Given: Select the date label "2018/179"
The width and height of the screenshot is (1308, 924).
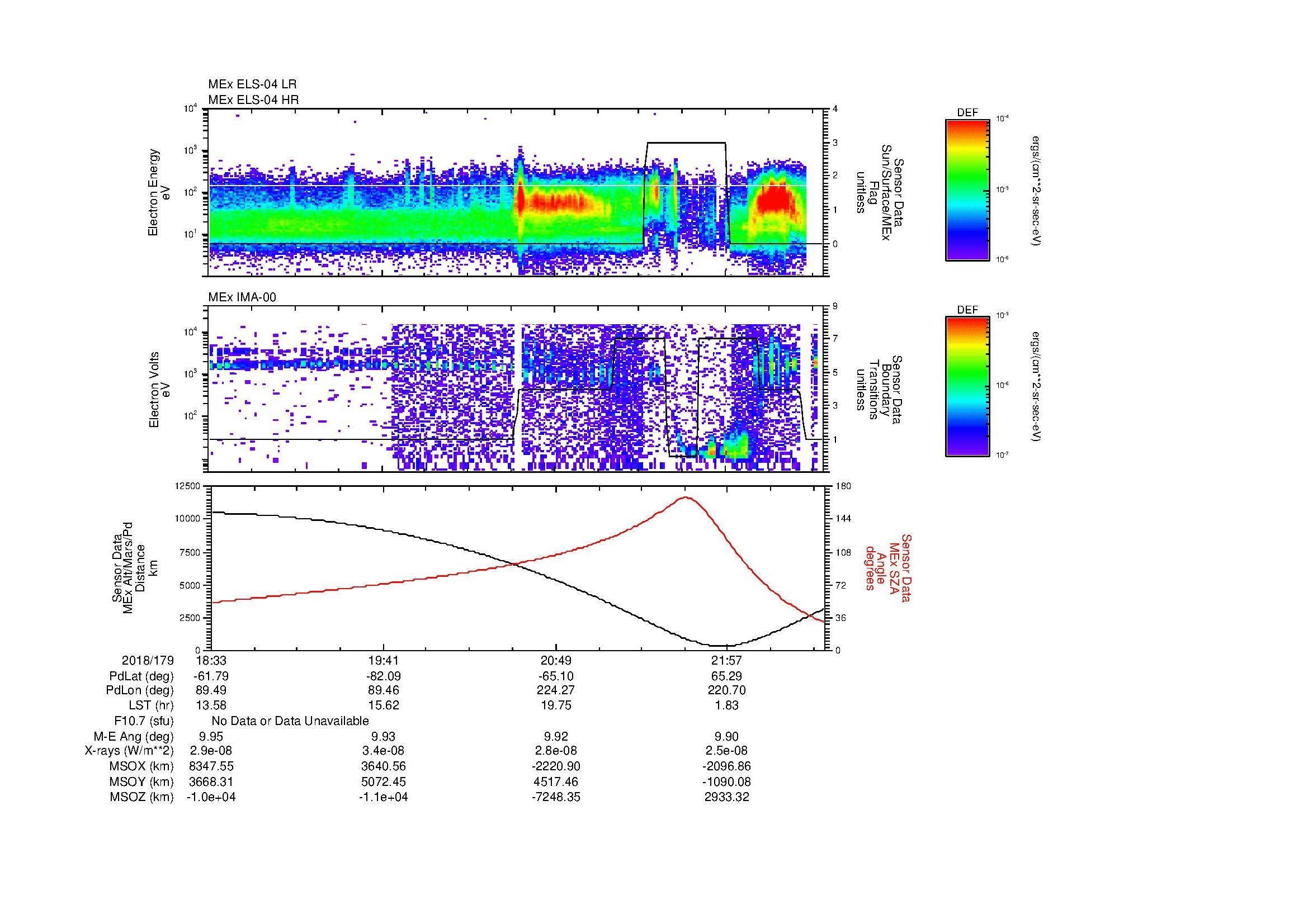Looking at the screenshot, I should click(148, 661).
